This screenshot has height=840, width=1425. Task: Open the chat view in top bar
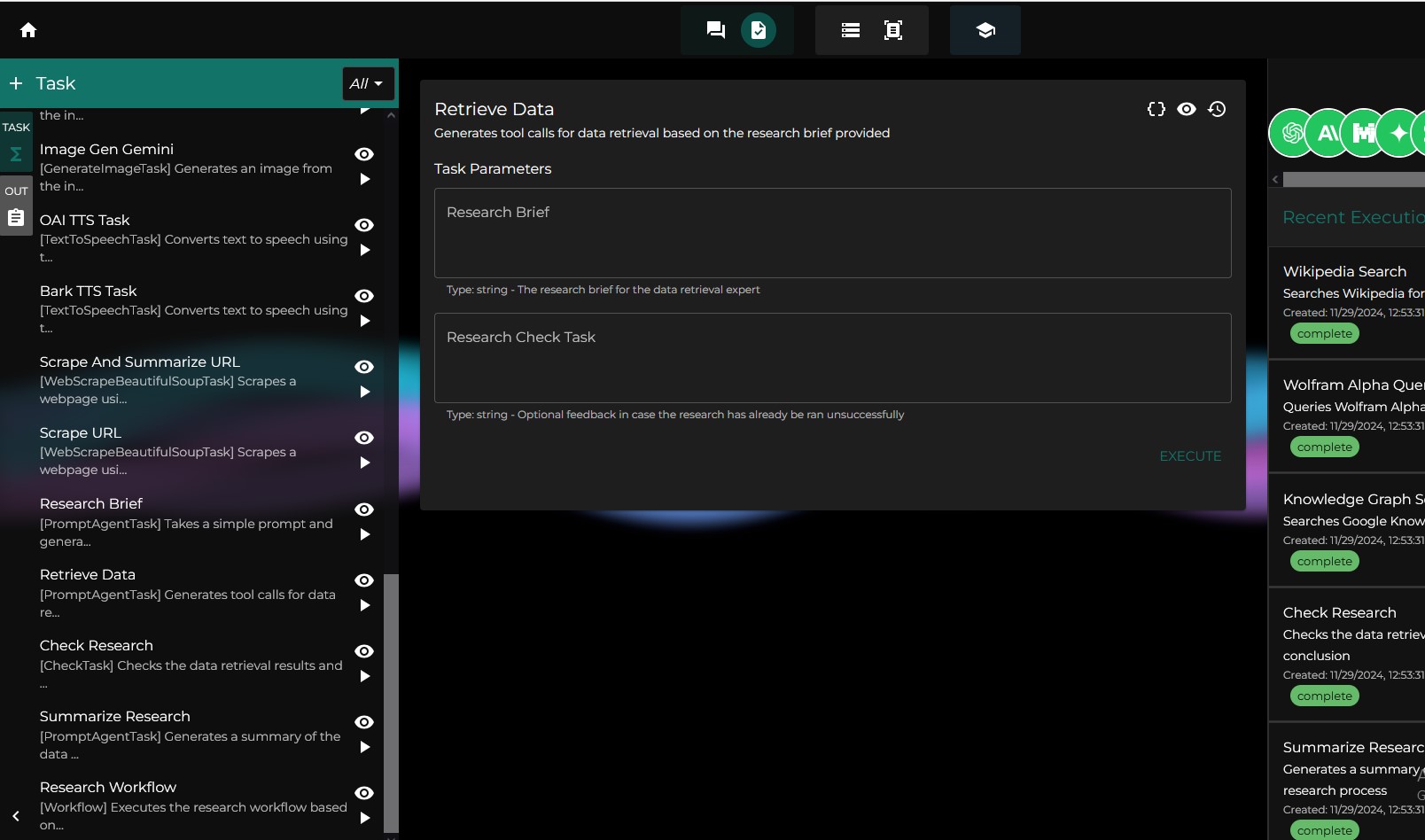click(x=716, y=30)
